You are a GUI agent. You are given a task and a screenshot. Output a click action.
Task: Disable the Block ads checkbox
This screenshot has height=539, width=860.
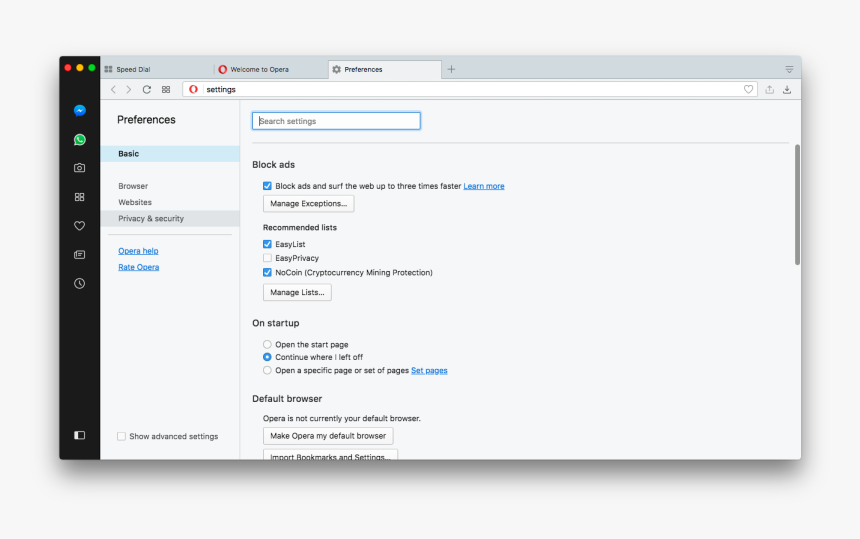(267, 186)
